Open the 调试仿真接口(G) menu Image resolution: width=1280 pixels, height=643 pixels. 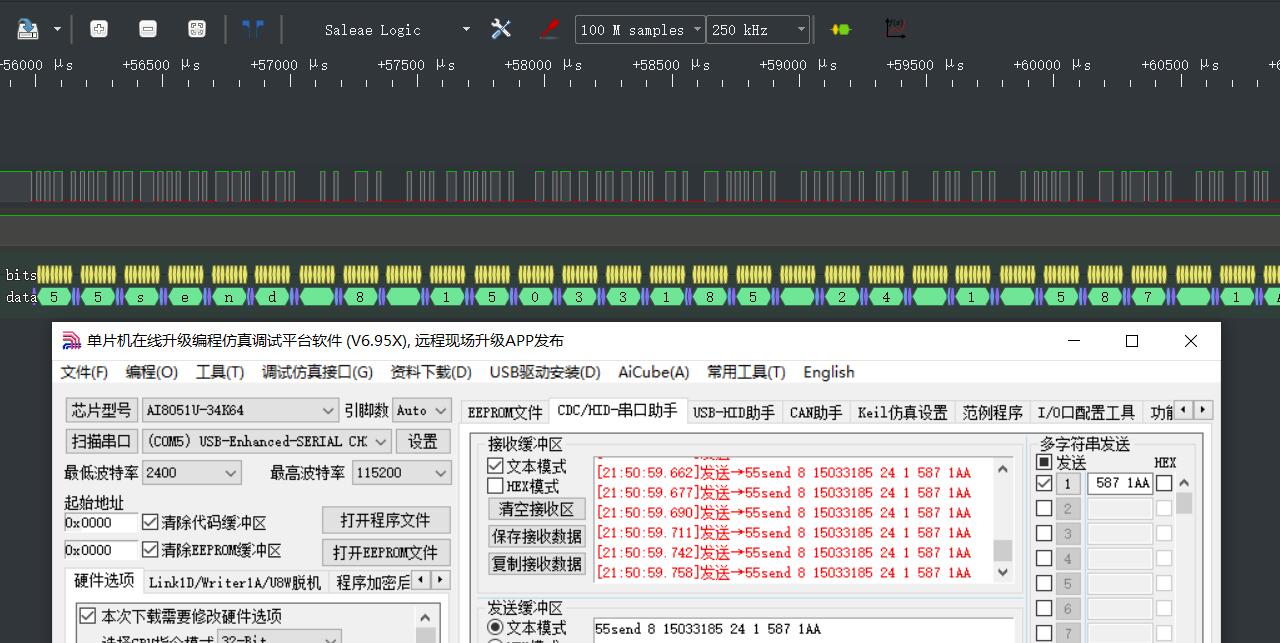pos(317,372)
